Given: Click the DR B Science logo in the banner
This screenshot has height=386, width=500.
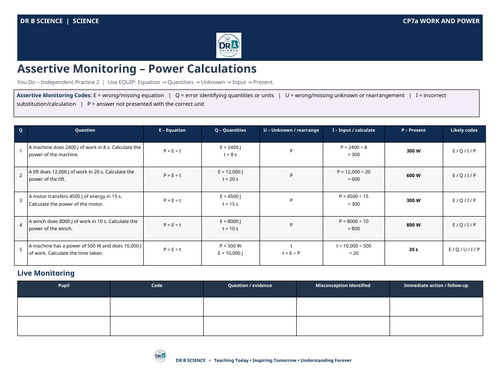Looking at the screenshot, I should 229,45.
